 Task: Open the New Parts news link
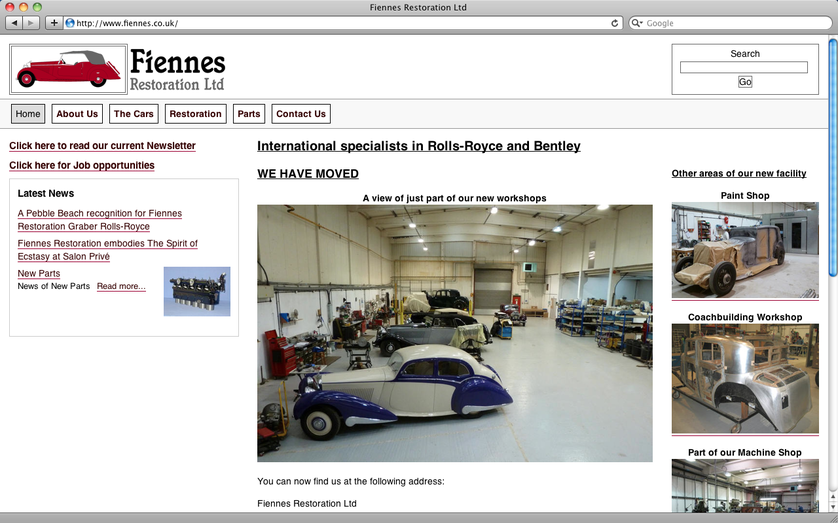(38, 274)
